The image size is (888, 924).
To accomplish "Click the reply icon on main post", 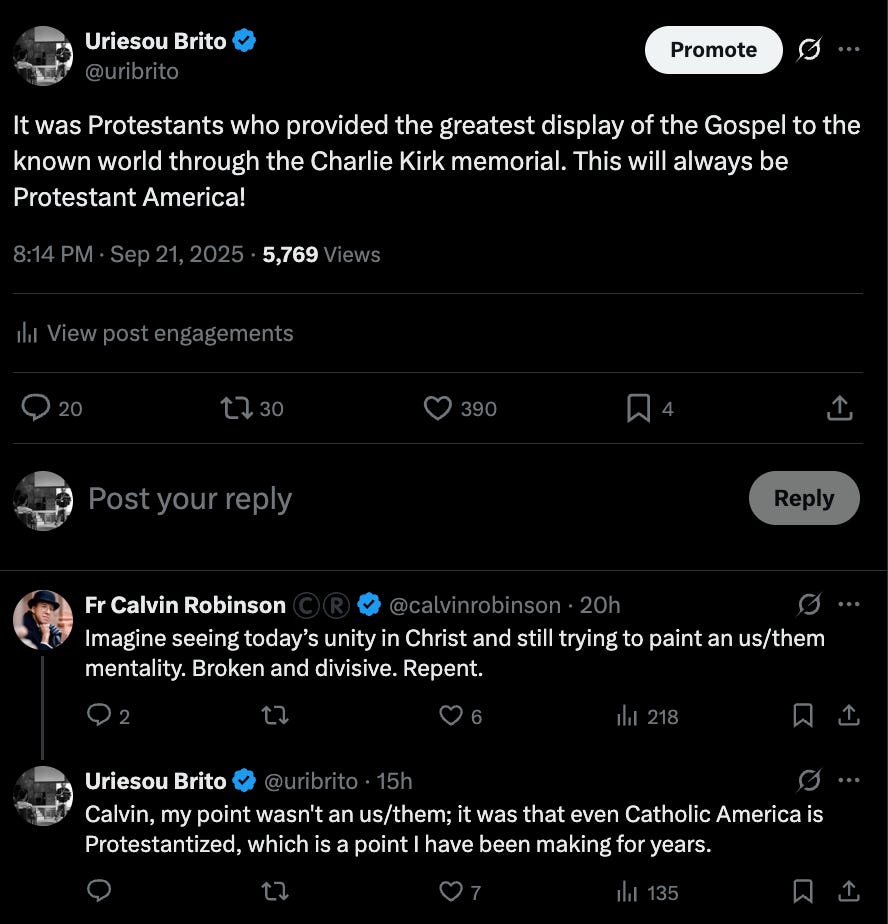I will click(37, 408).
